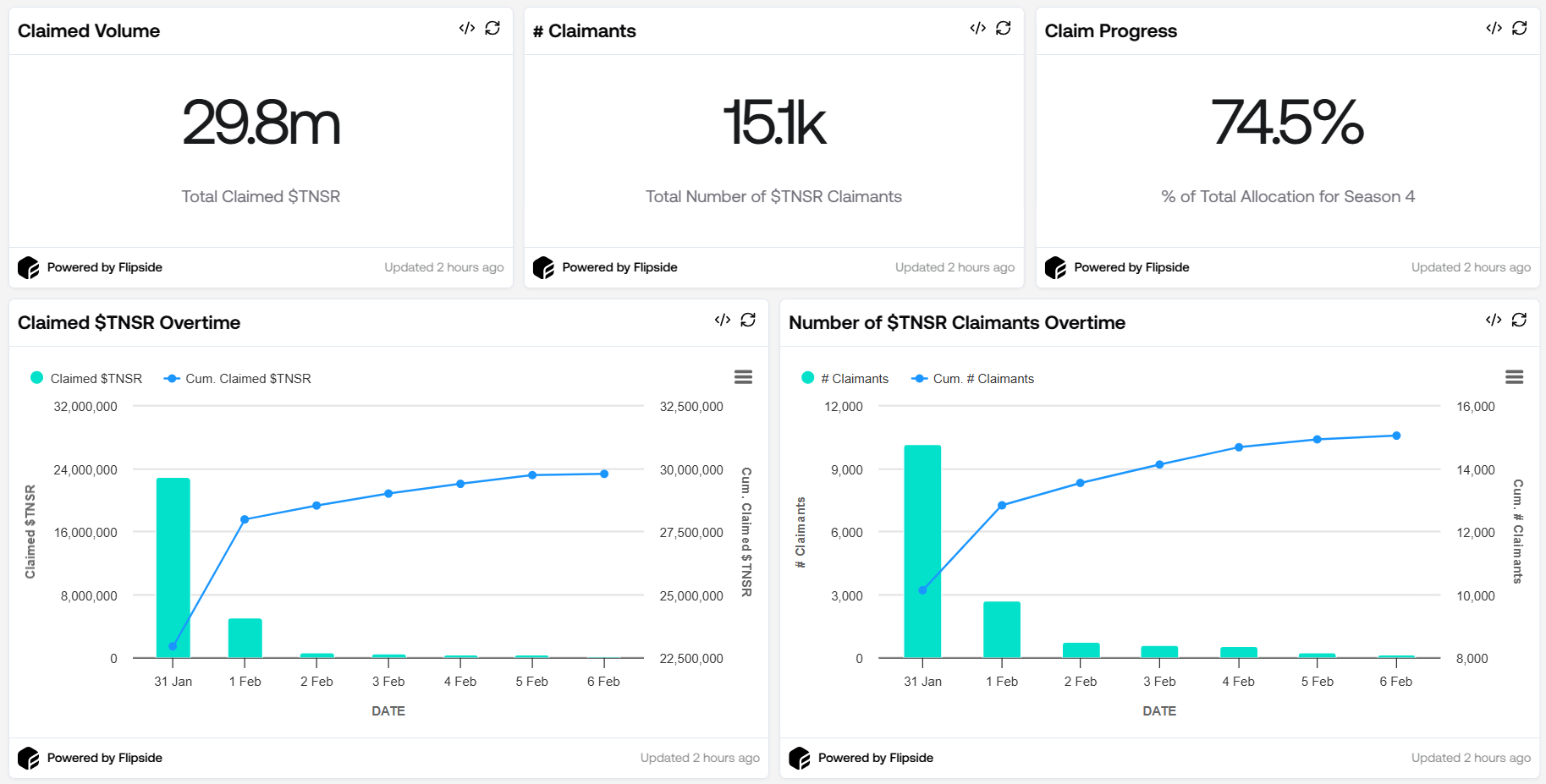
Task: Toggle Cum. # Claimants legend item
Action: [x=973, y=379]
